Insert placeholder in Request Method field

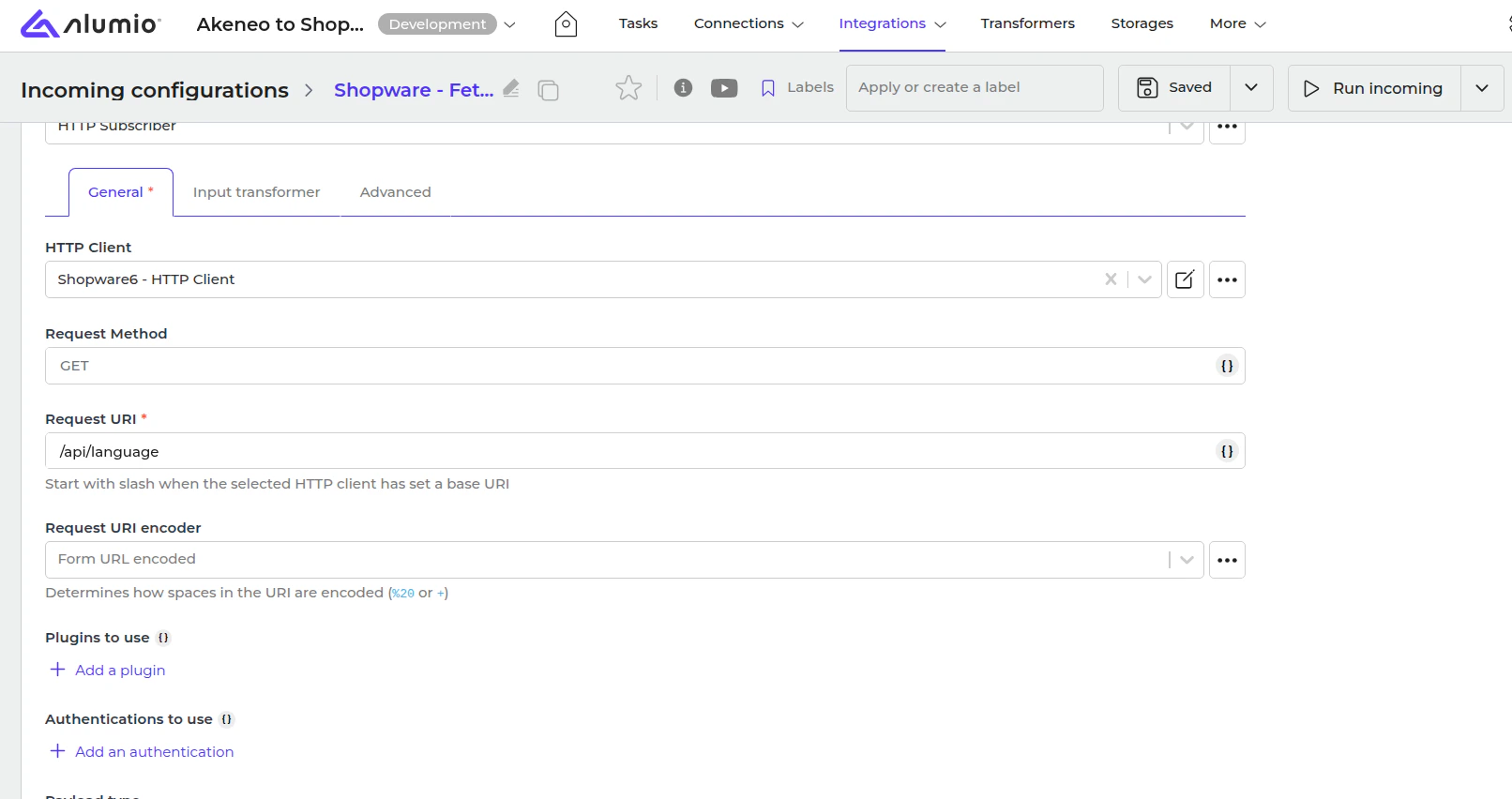[1227, 366]
